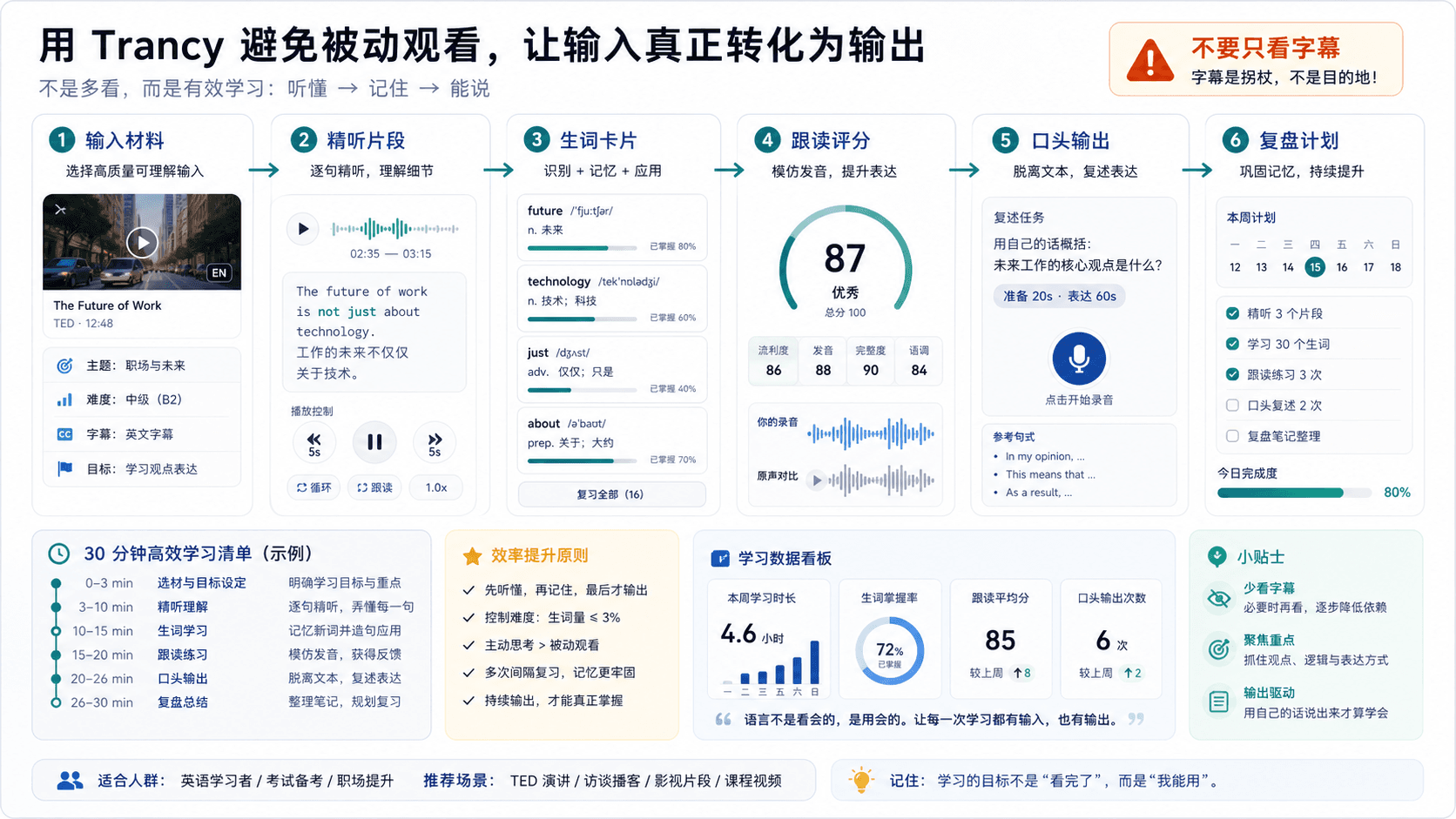The width and height of the screenshot is (1456, 819).
Task: Check the 口头复述 2 次 task
Action: pos(1232,405)
